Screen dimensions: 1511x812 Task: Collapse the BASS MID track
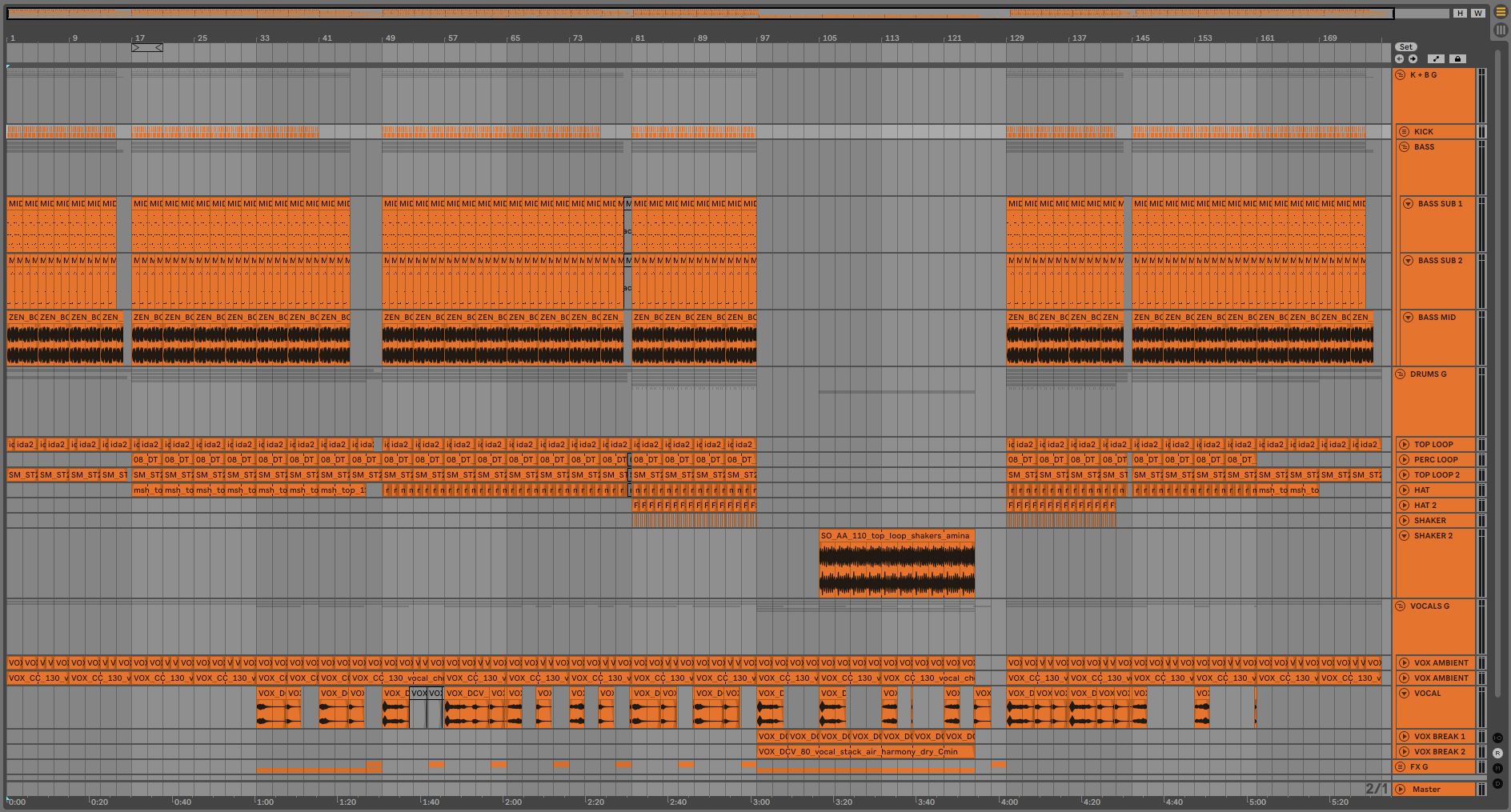point(1408,318)
